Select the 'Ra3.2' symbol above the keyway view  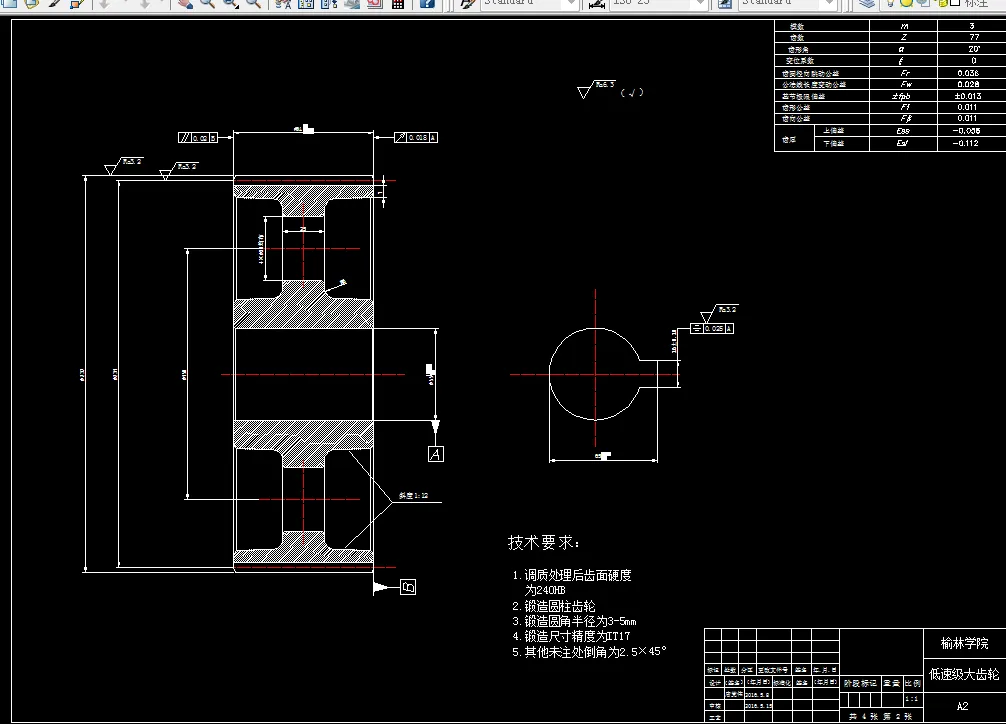pos(719,313)
